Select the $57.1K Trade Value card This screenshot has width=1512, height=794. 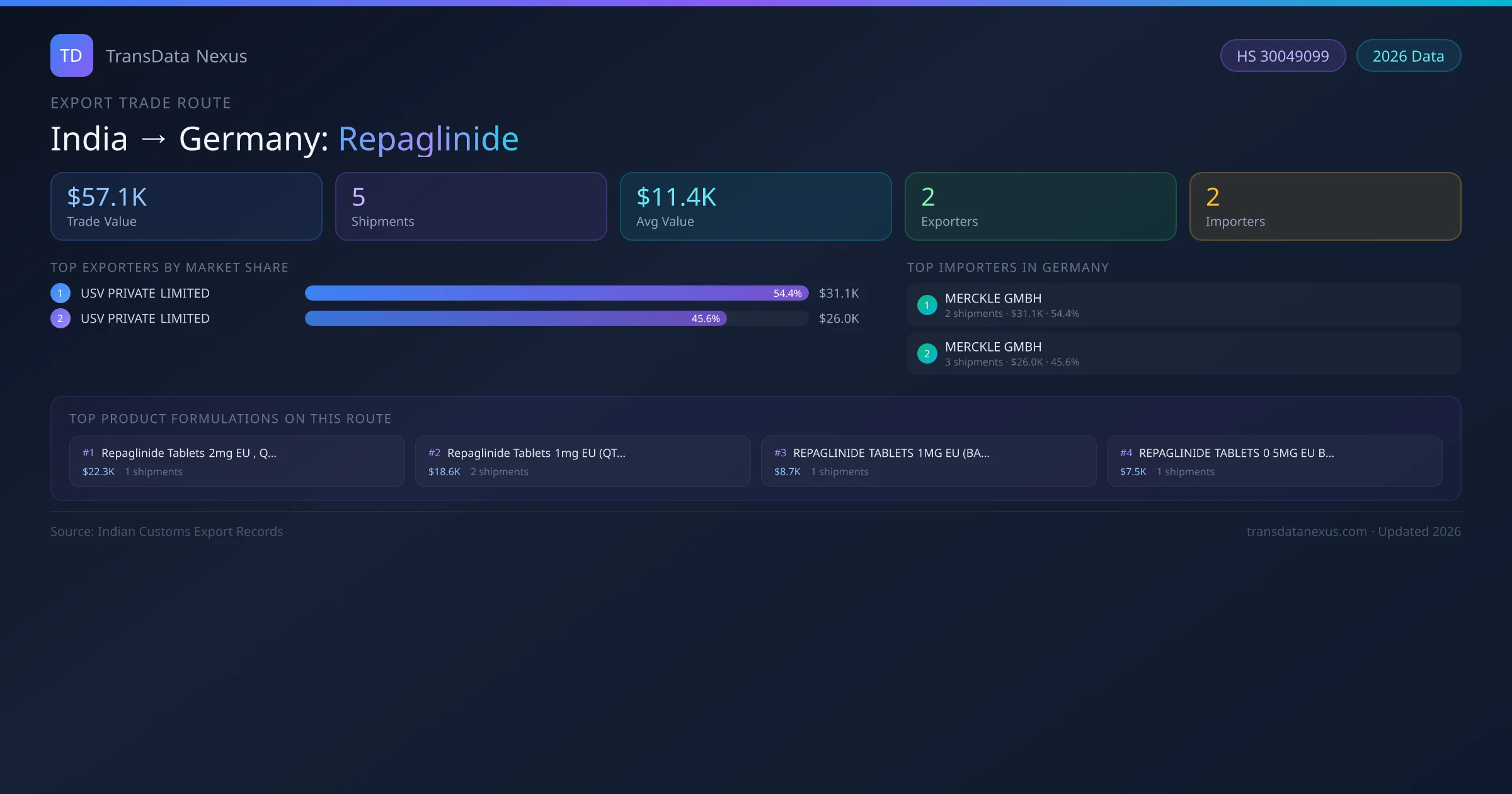click(186, 206)
